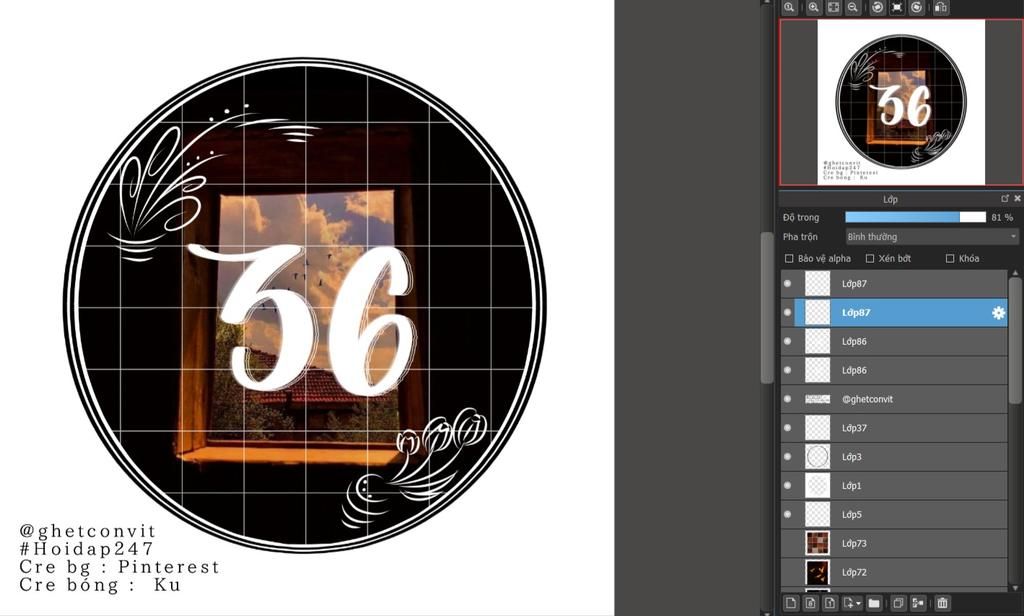The height and width of the screenshot is (616, 1024).
Task: Click the canvas vertical scrollbar thumb
Action: (x=767, y=307)
